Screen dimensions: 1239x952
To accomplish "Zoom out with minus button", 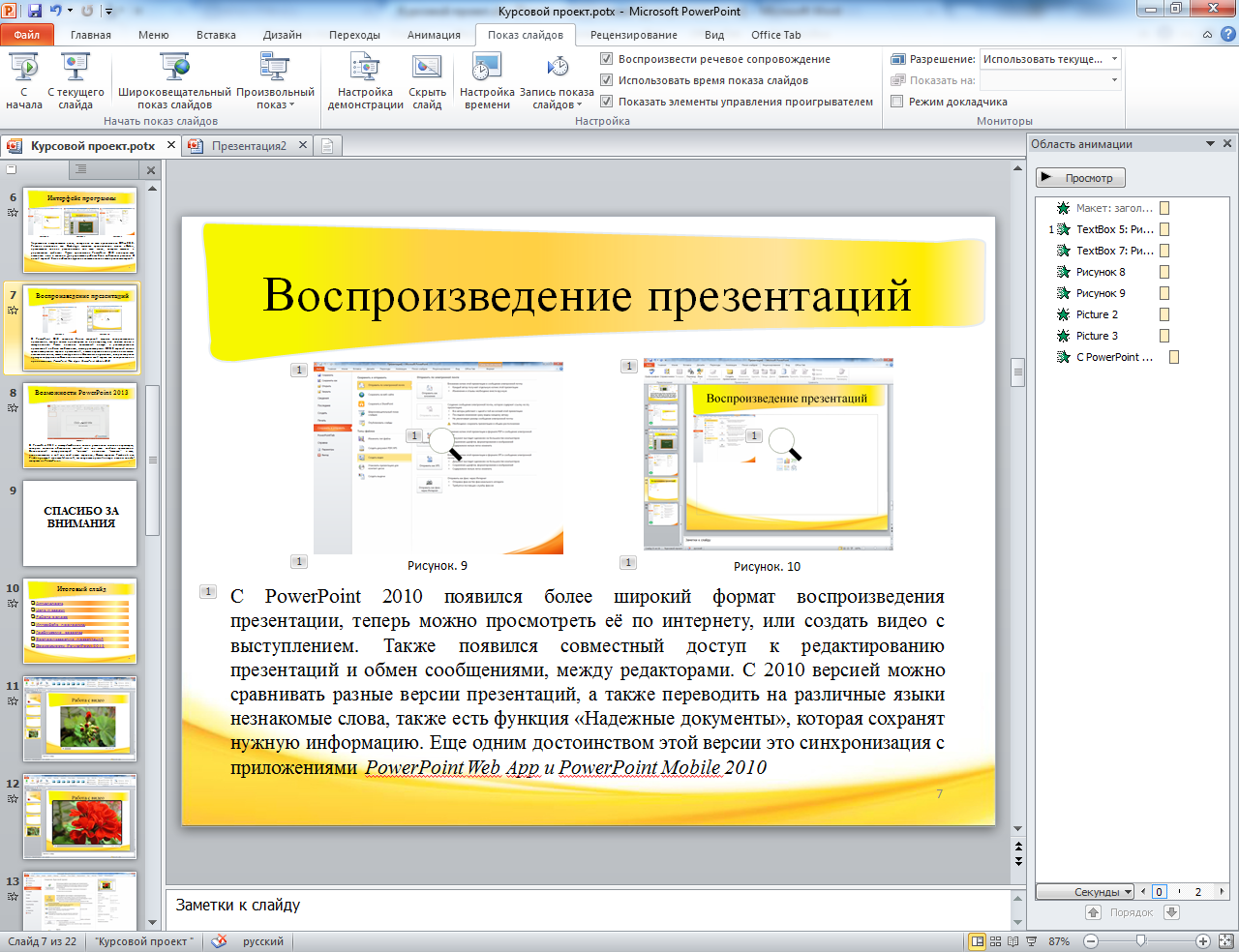I will tap(1091, 940).
